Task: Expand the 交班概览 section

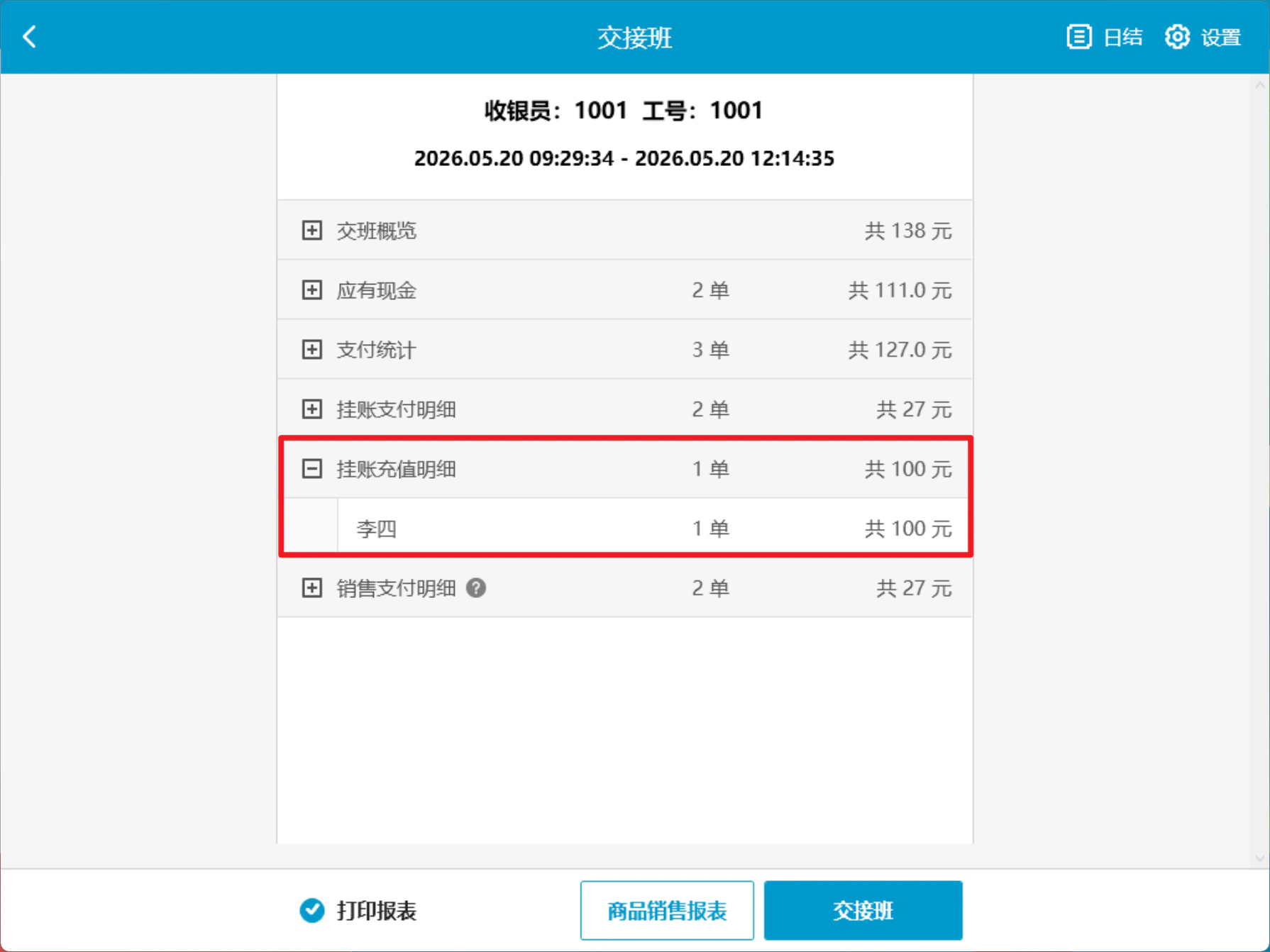Action: 311,231
